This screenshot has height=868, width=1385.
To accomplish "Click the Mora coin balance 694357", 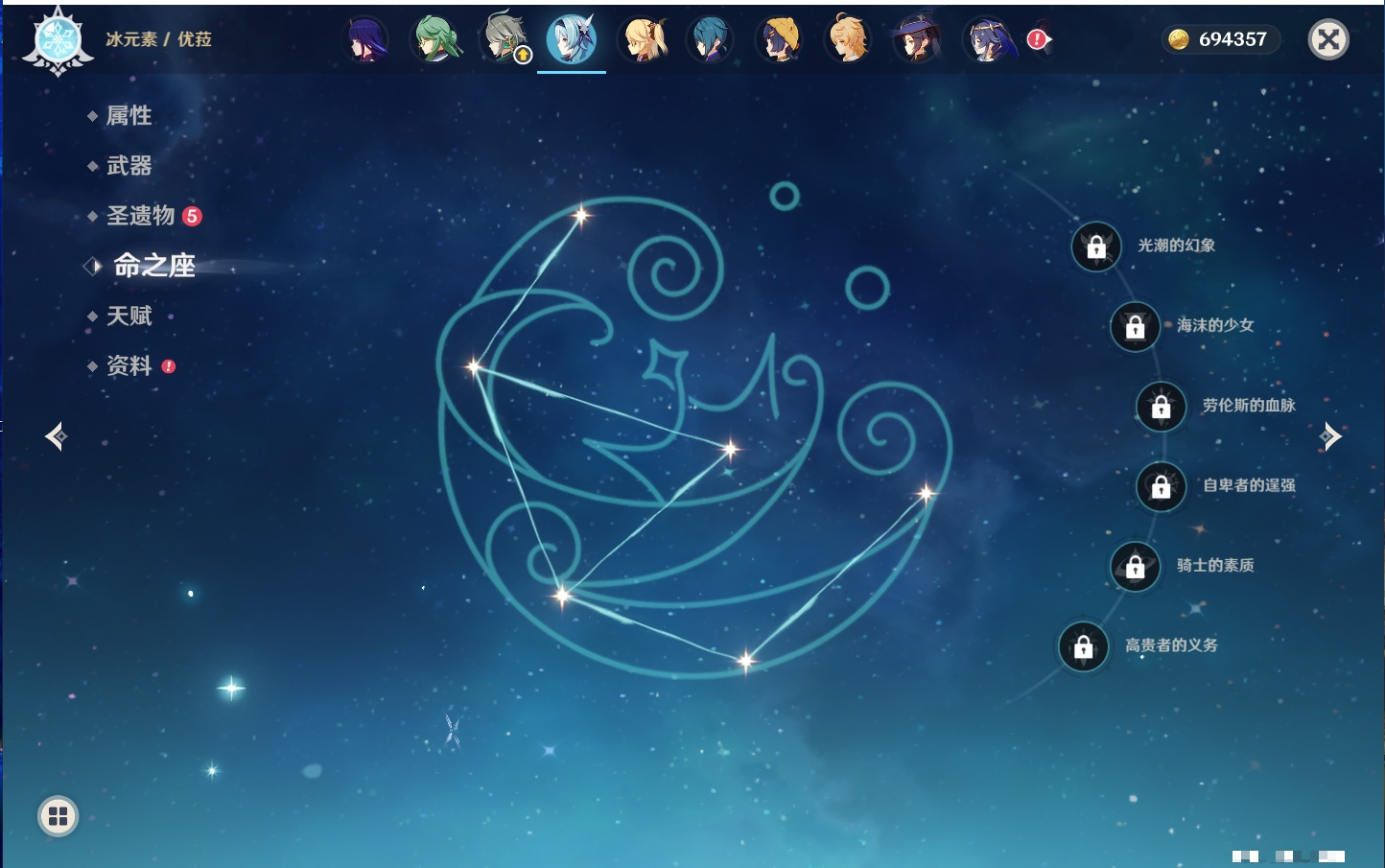I will 1220,39.
